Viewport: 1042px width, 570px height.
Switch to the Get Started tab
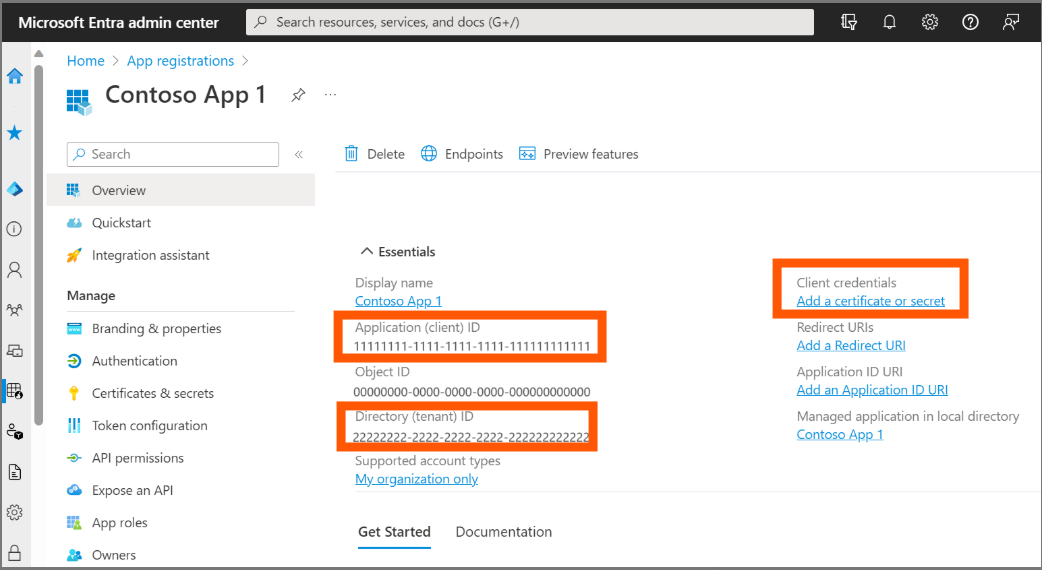394,532
